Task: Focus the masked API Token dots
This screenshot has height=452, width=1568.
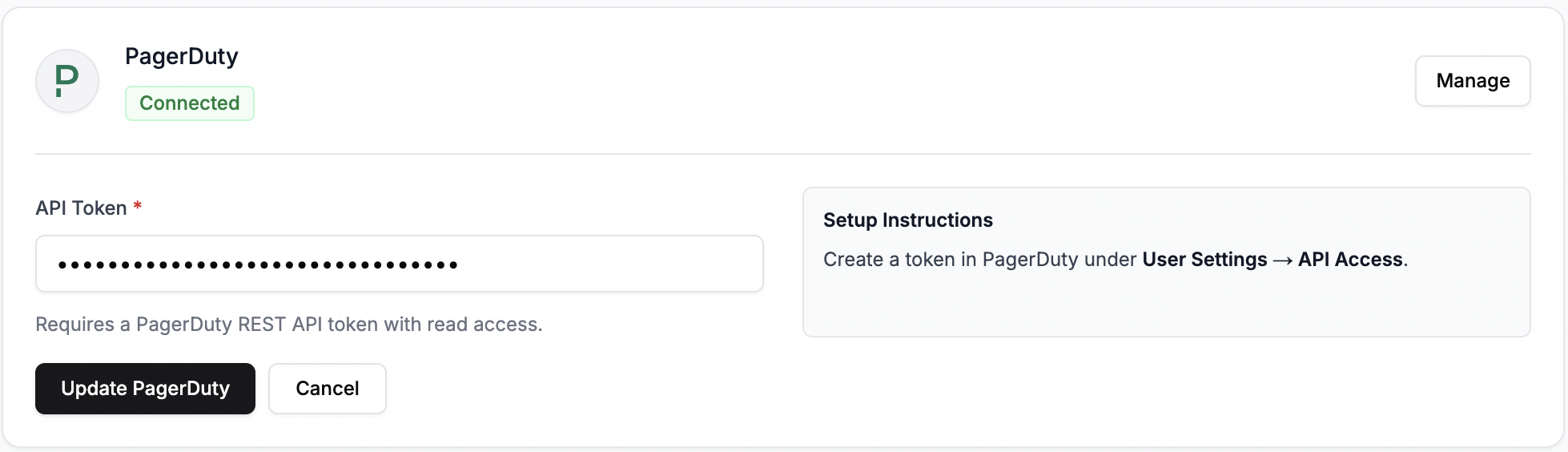Action: tap(258, 264)
